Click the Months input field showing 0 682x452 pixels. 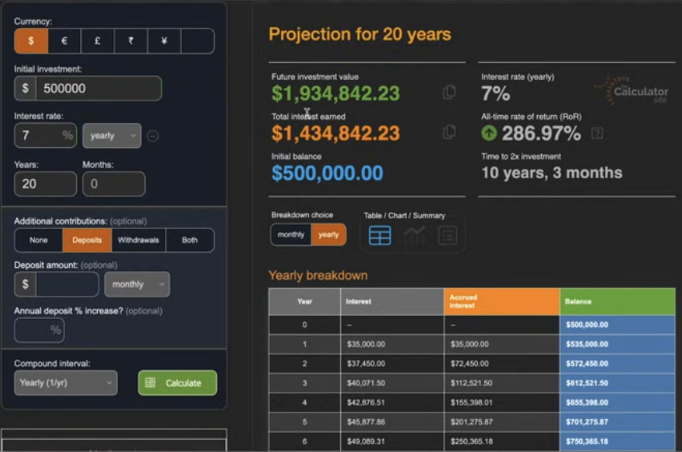[x=114, y=184]
